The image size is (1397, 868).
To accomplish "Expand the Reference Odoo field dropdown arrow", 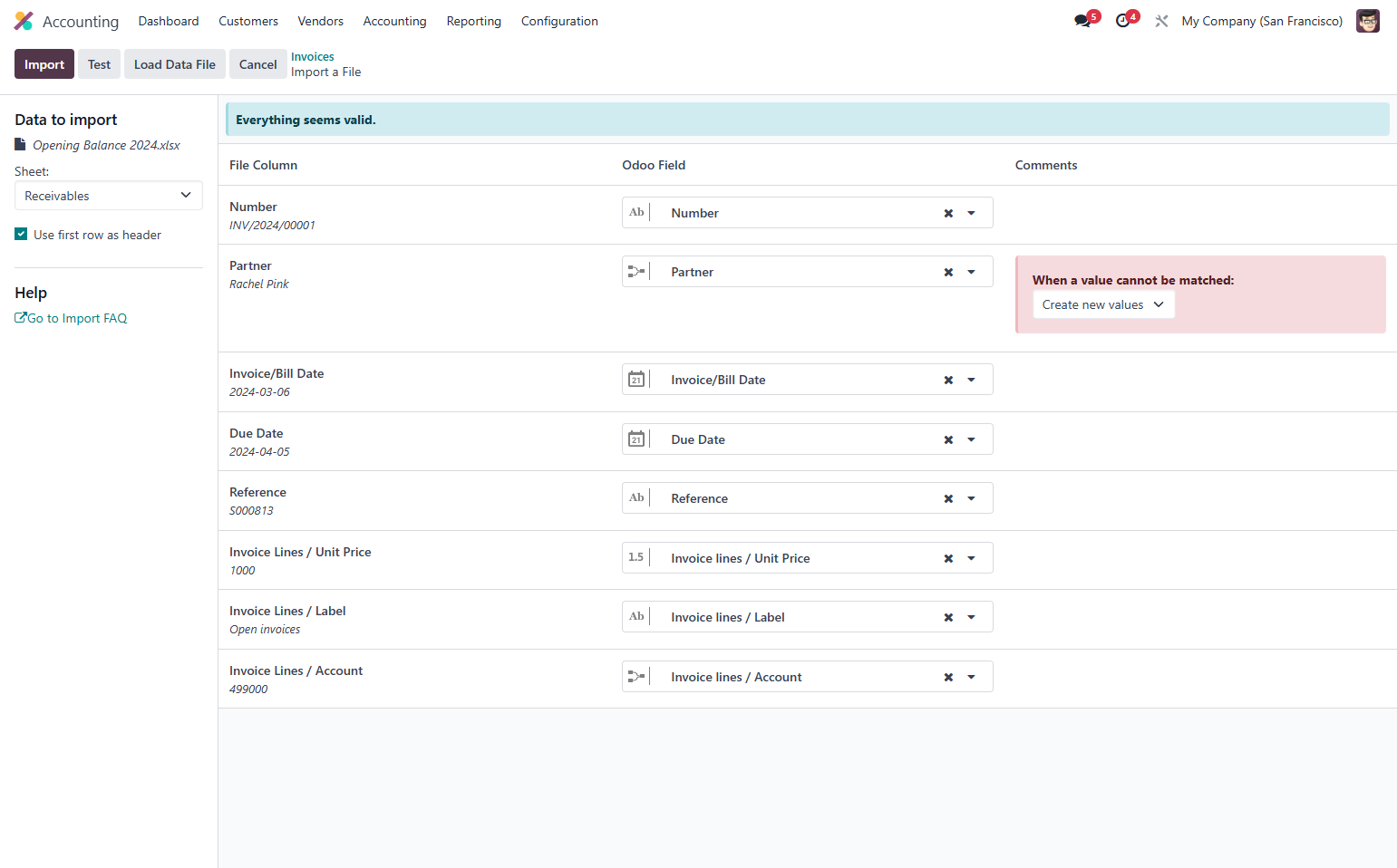I will 971,499.
